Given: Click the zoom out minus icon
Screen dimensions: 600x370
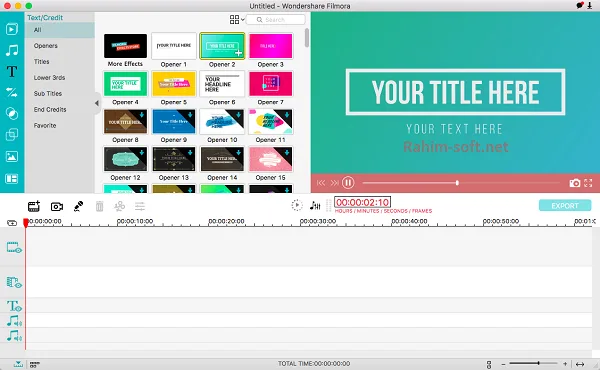Looking at the screenshot, I should coord(504,364).
